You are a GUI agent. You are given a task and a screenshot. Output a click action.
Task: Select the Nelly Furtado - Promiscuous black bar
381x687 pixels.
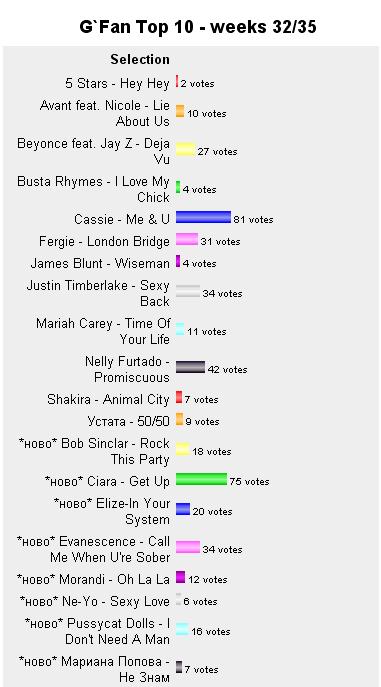pos(190,367)
